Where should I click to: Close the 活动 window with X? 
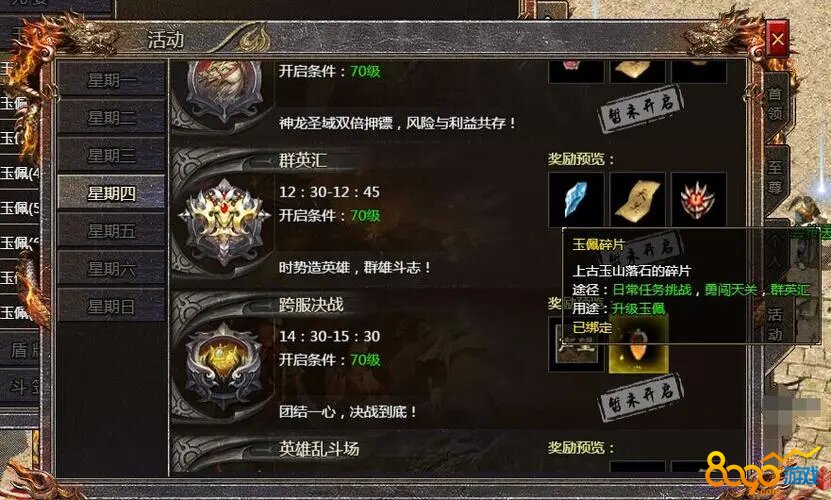click(x=777, y=39)
